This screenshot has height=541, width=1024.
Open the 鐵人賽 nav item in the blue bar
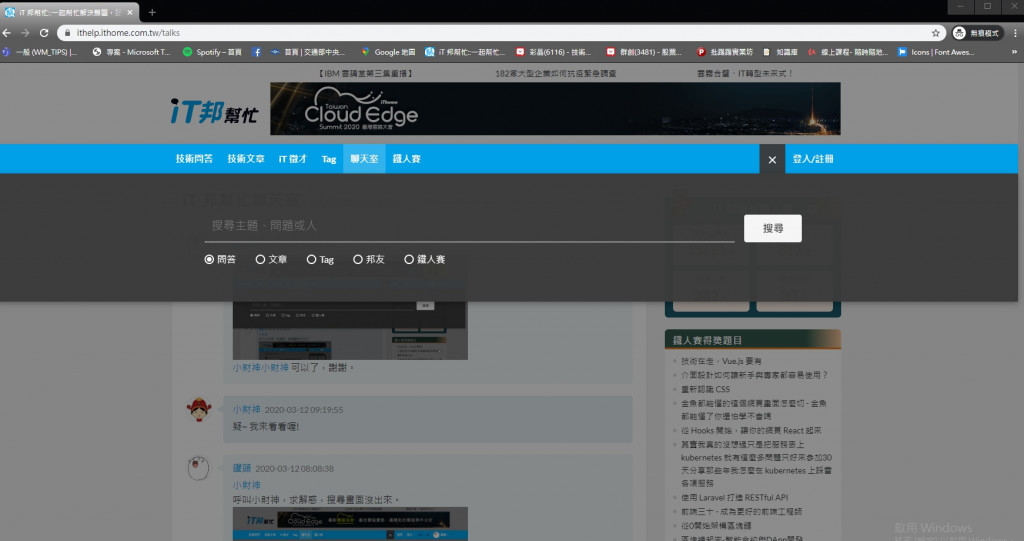coord(406,159)
